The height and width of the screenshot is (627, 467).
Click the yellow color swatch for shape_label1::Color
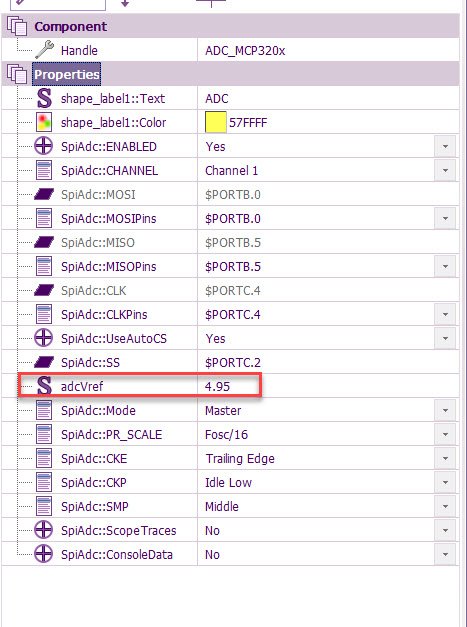(216, 122)
